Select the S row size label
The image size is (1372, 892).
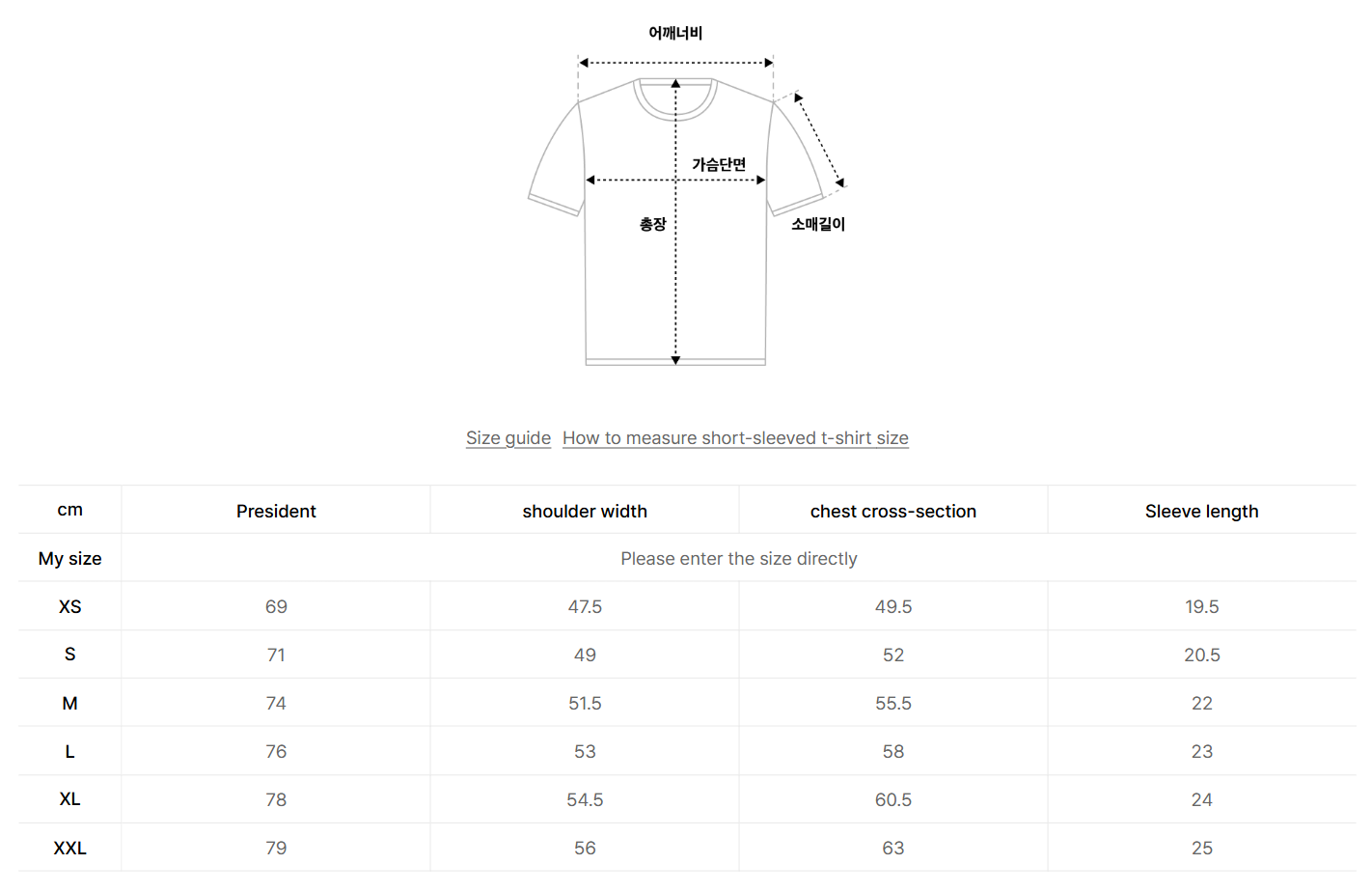point(69,655)
